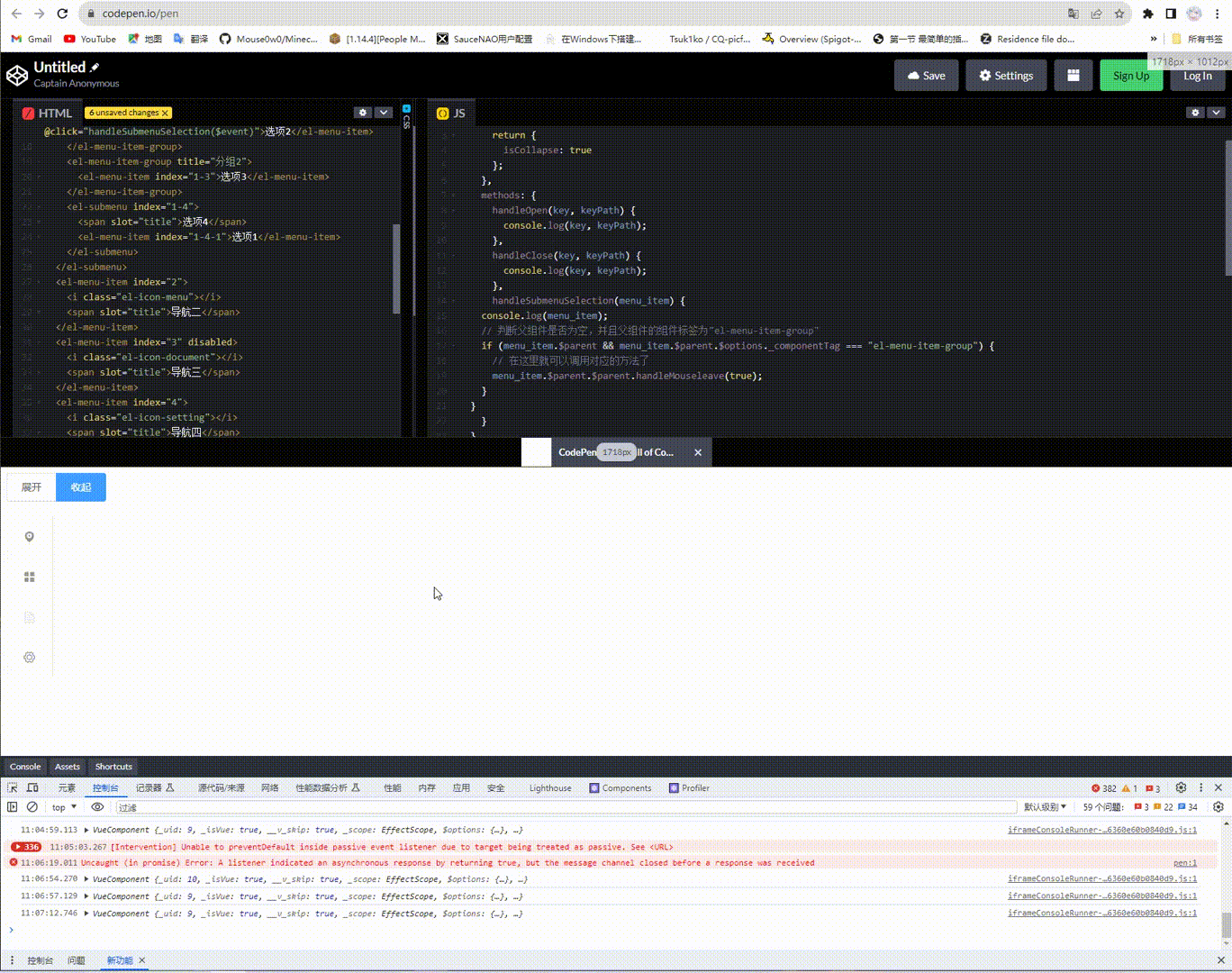The width and height of the screenshot is (1232, 973).
Task: Open pen Settings
Action: [1006, 76]
